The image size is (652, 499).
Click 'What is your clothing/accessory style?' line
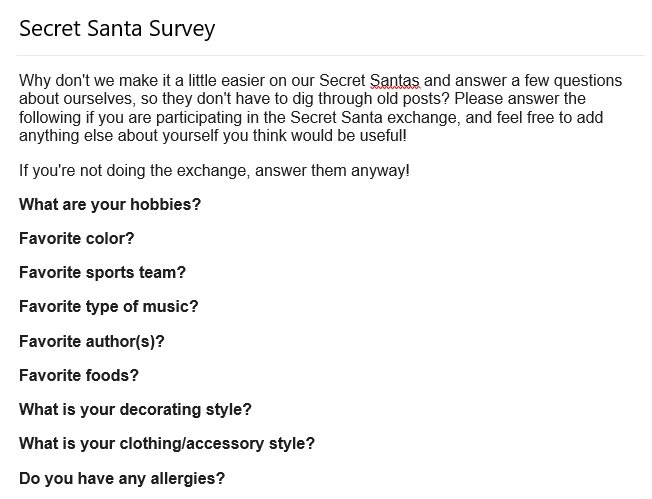tap(167, 444)
